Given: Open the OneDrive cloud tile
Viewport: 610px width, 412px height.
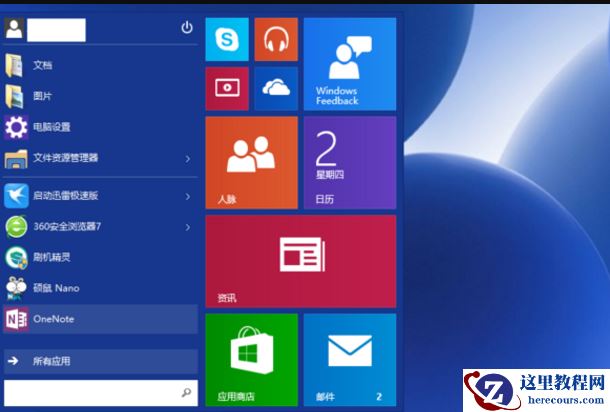Looking at the screenshot, I should pyautogui.click(x=276, y=88).
